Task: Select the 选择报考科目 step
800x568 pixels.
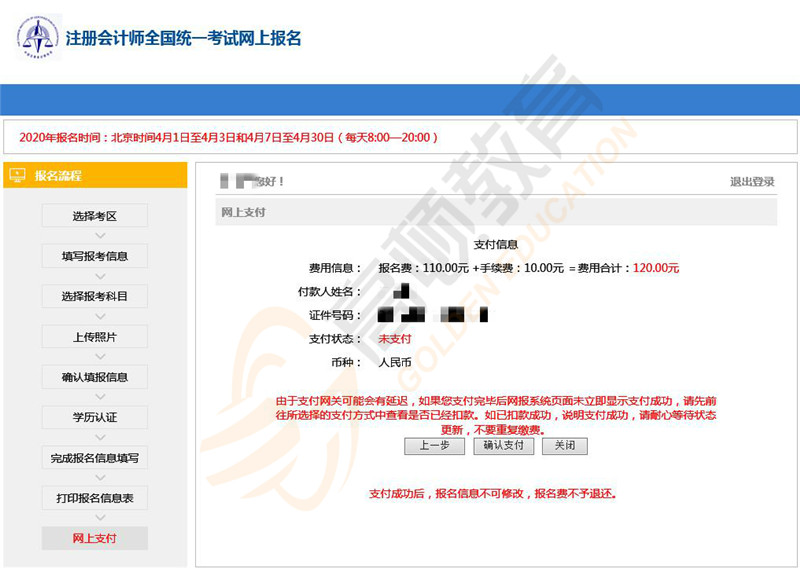Action: (95, 296)
